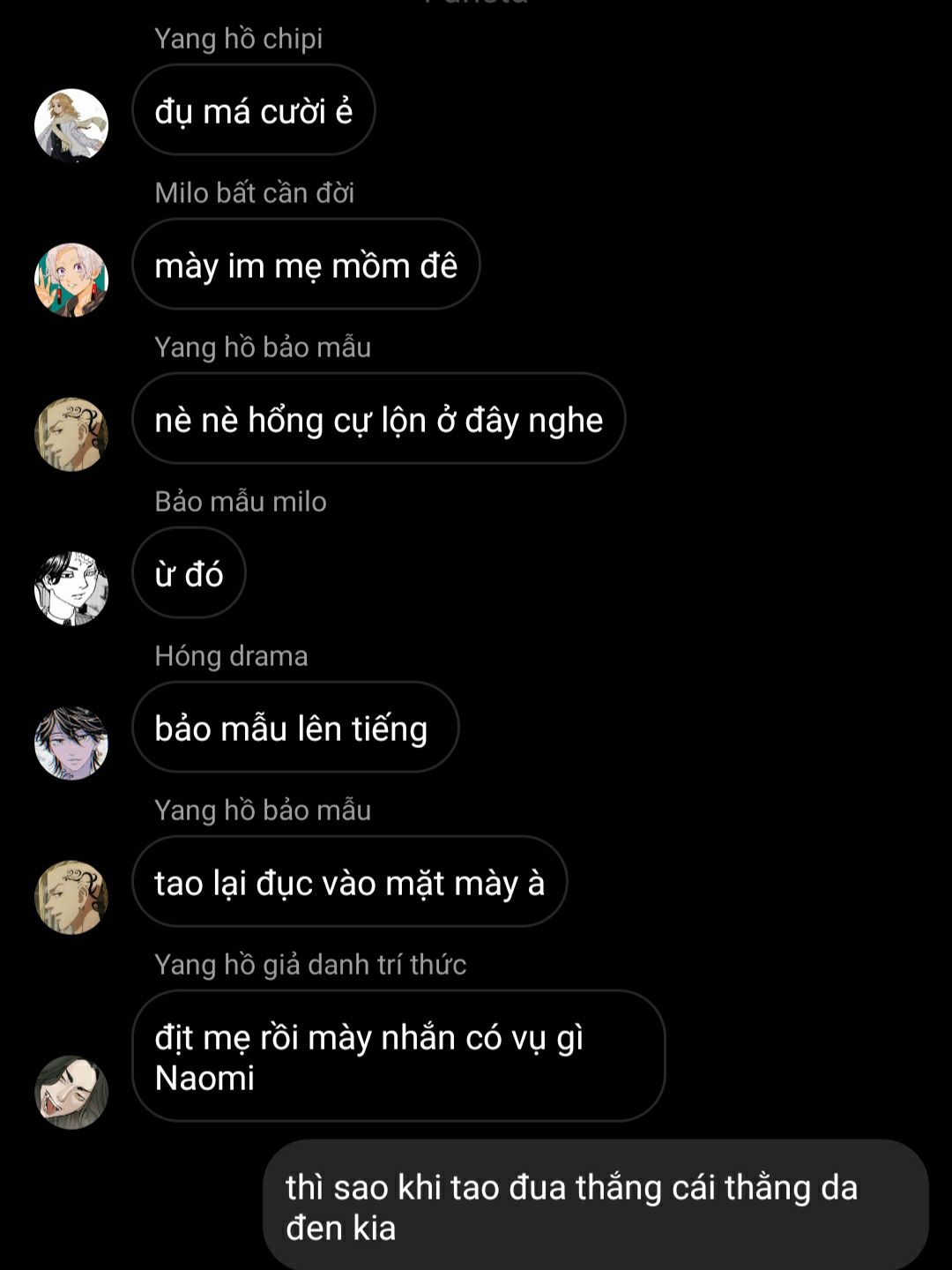Open Milo bất cần đời's profile picture
Screen dimensions: 952x1270
[71, 280]
